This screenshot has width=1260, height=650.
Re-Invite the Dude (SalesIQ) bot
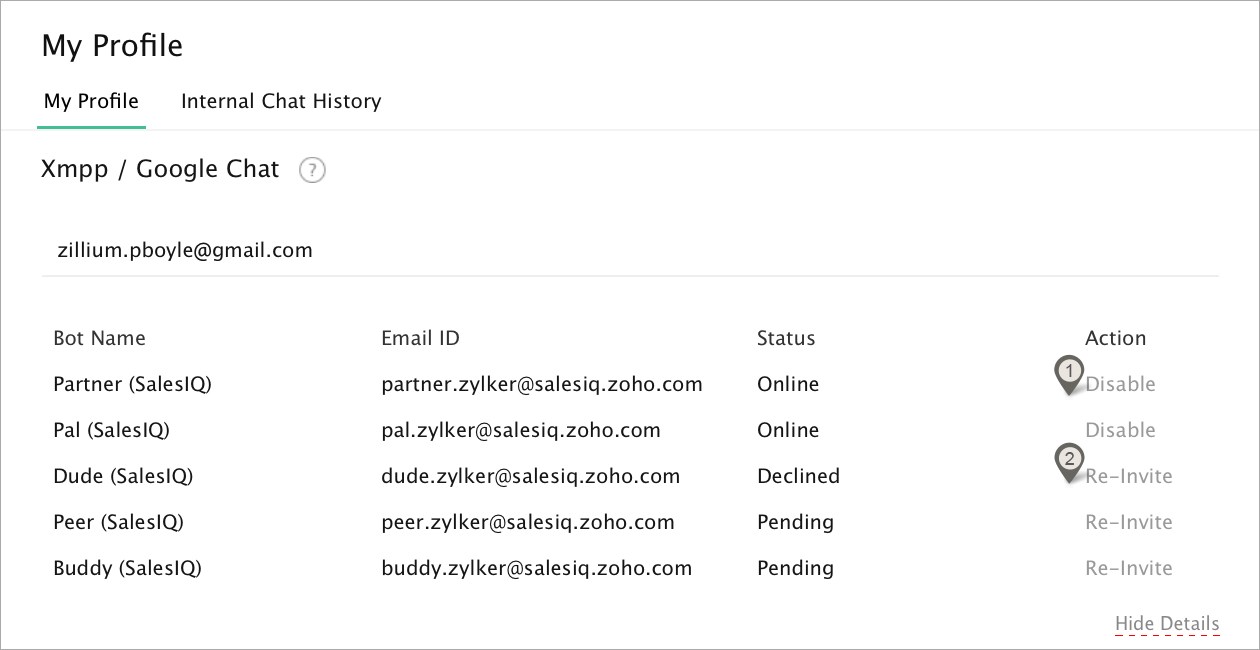tap(1129, 476)
